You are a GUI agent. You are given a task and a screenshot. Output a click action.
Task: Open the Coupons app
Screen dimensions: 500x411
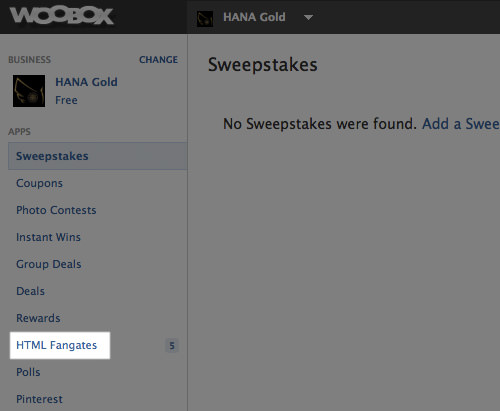coord(39,183)
